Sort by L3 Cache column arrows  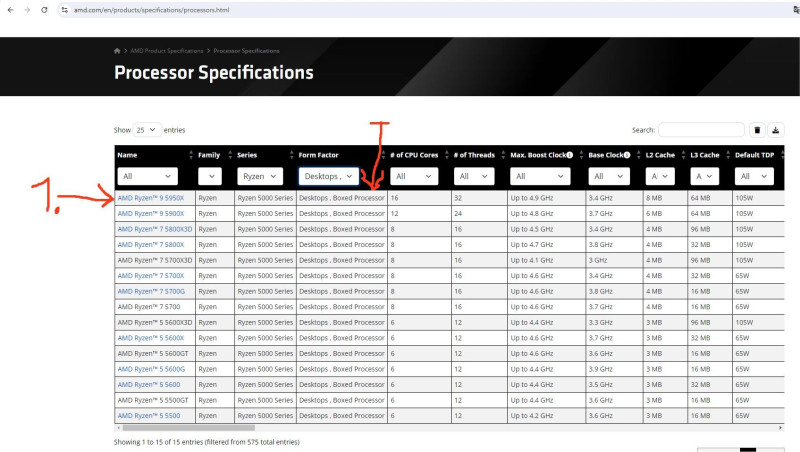(x=728, y=155)
